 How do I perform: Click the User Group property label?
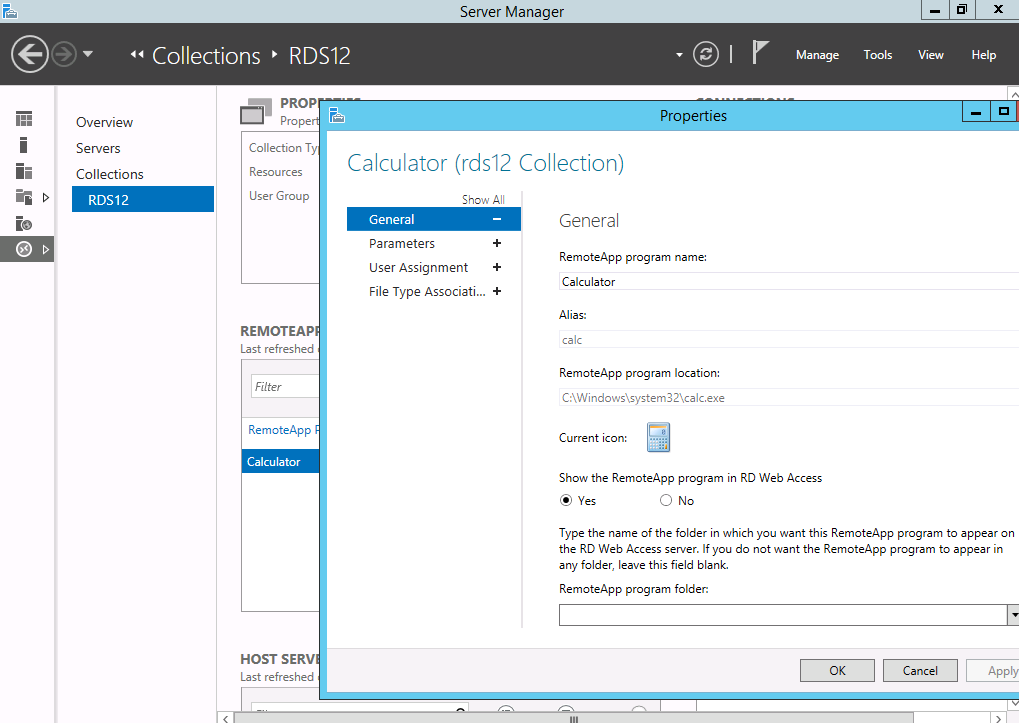tap(279, 196)
